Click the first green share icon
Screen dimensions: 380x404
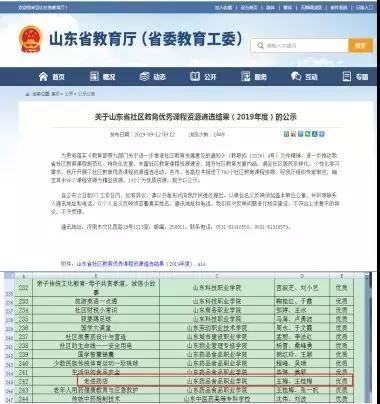pos(286,134)
